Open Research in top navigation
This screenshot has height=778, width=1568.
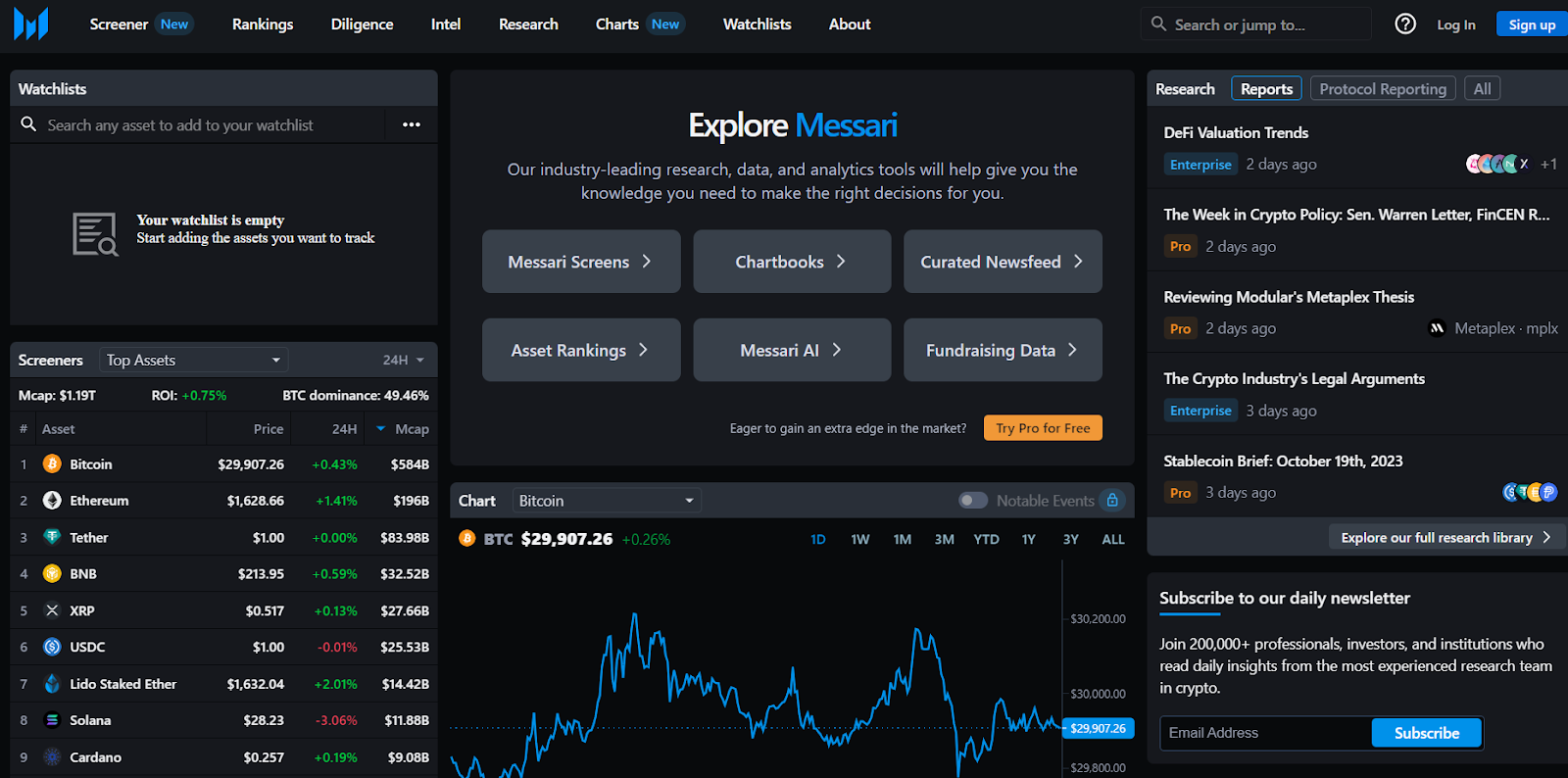pos(528,24)
